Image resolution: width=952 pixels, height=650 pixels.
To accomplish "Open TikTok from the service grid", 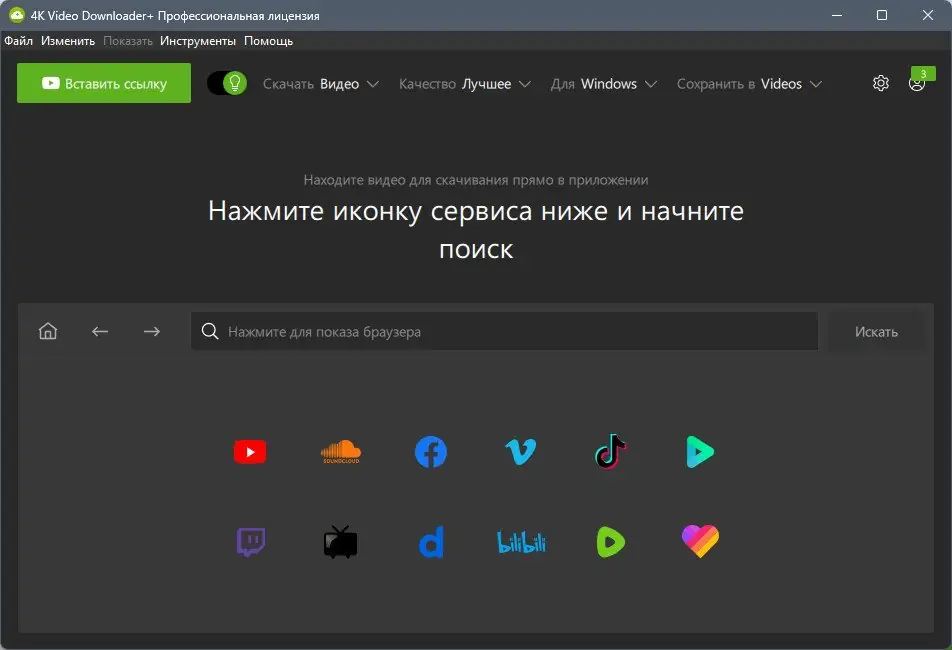I will [x=610, y=451].
